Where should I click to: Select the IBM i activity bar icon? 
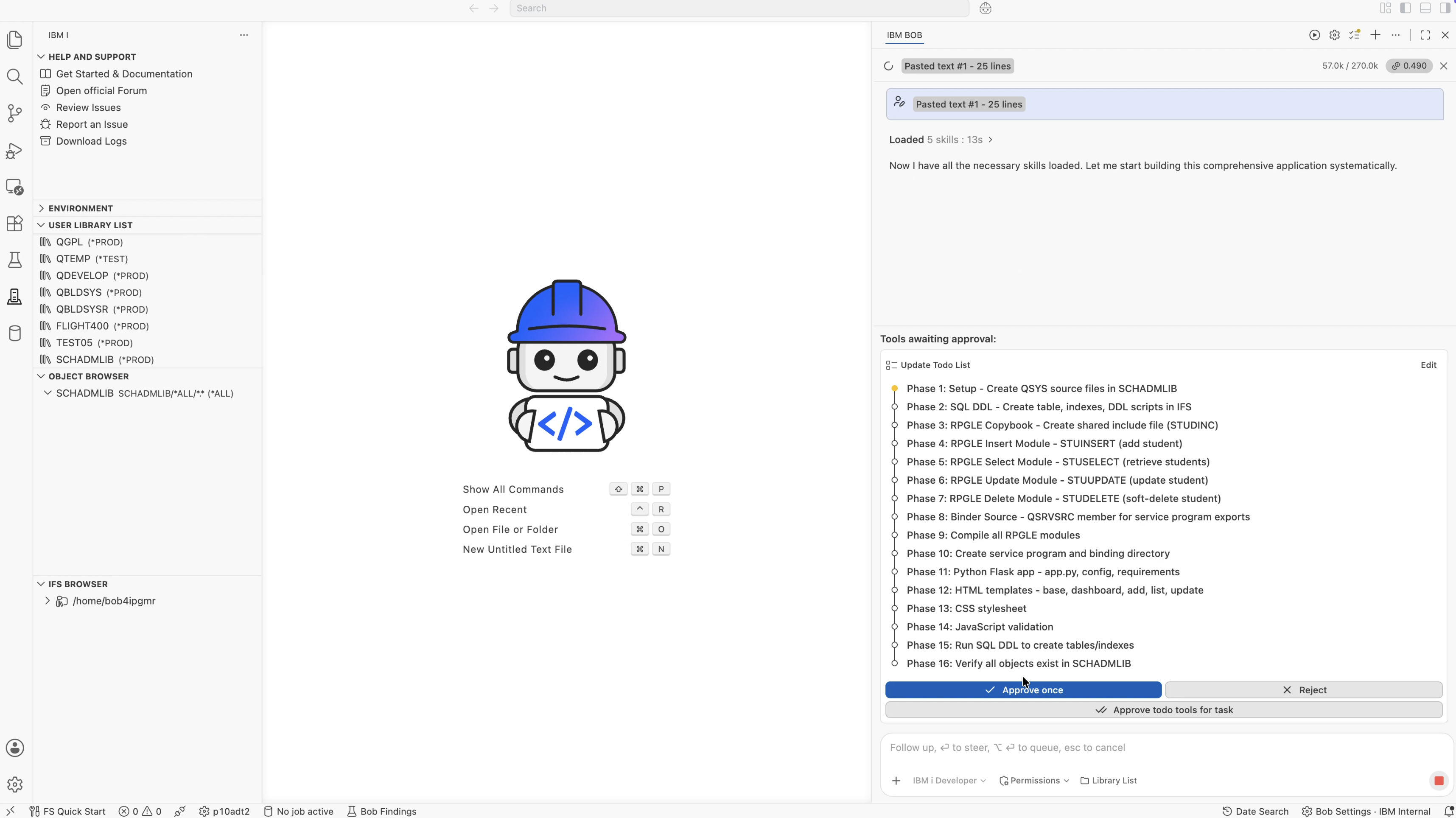point(15,296)
